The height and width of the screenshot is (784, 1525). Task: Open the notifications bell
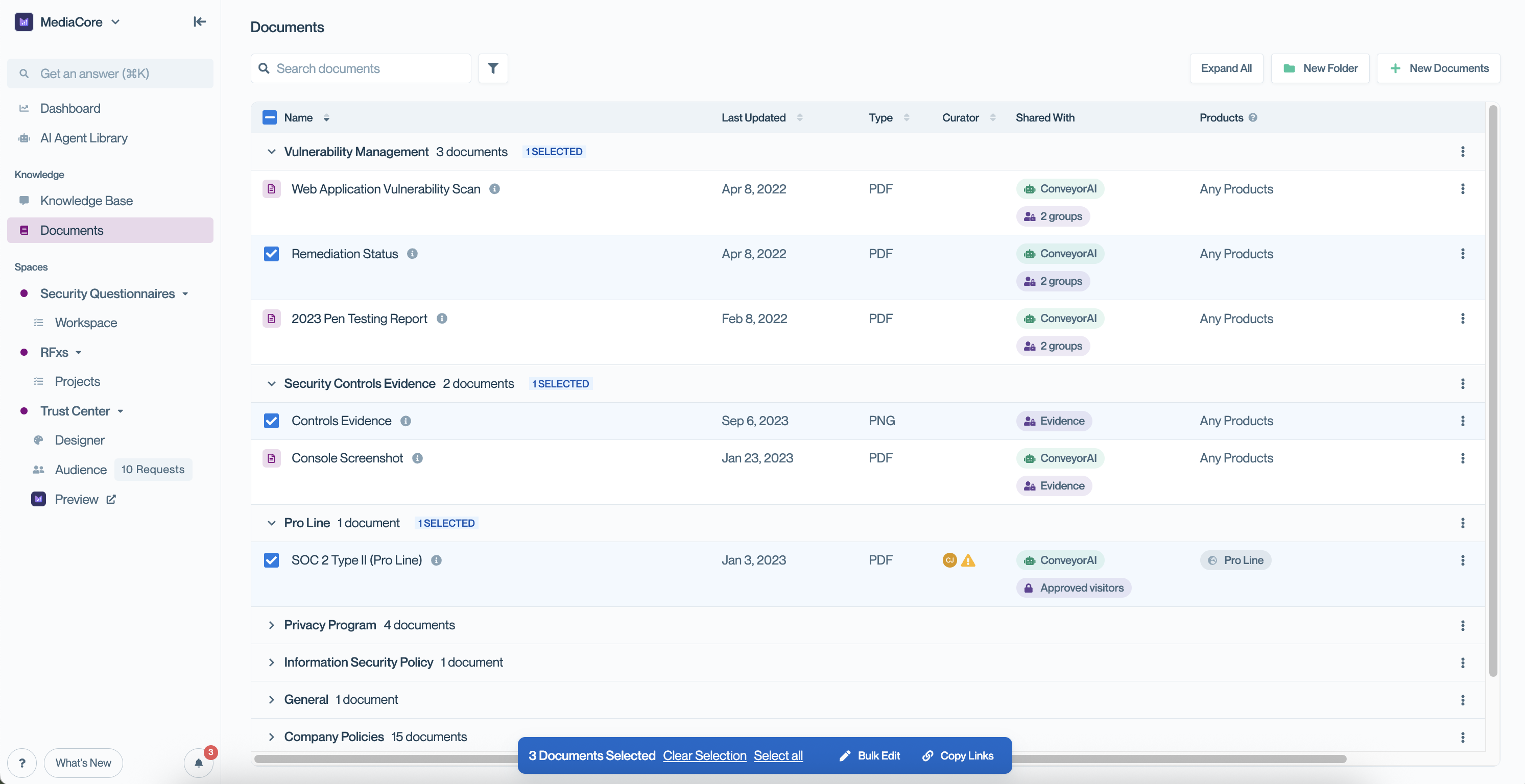tap(198, 763)
